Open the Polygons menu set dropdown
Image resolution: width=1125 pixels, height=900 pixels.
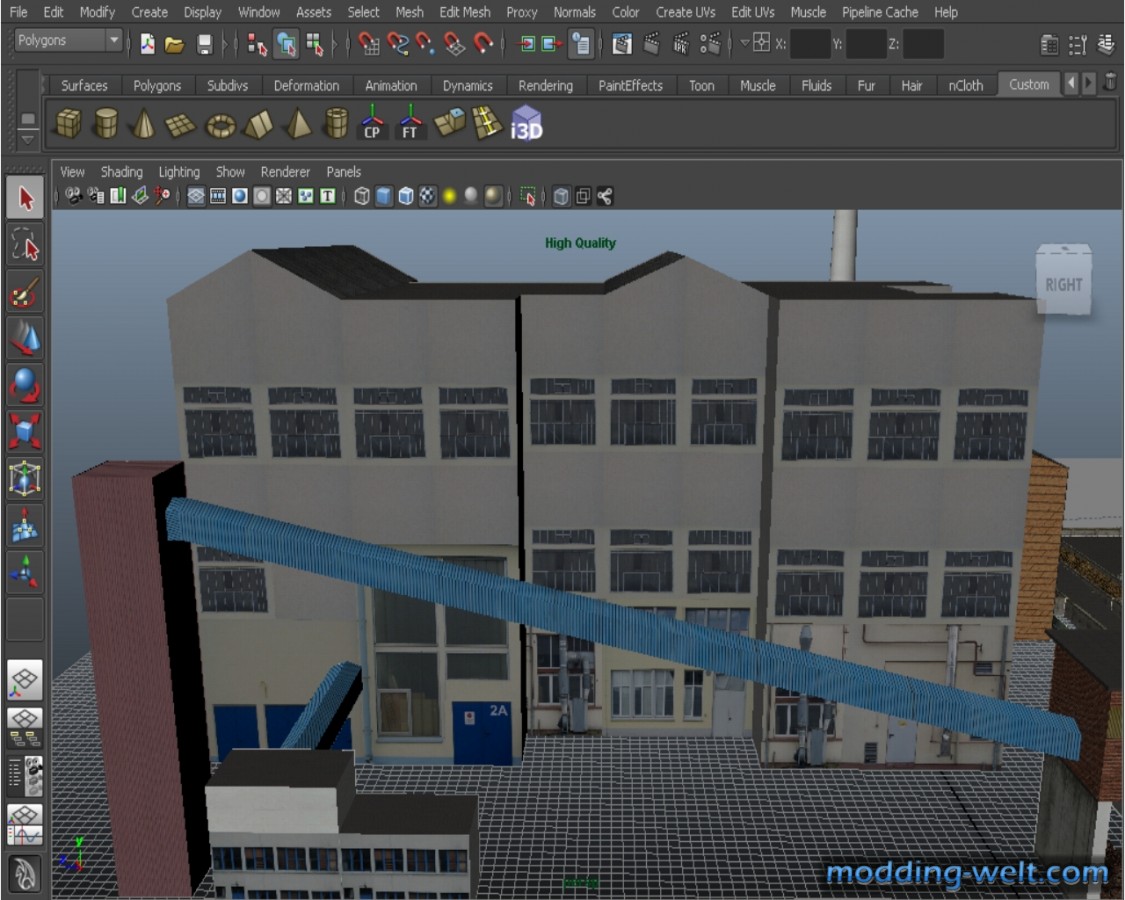point(68,41)
